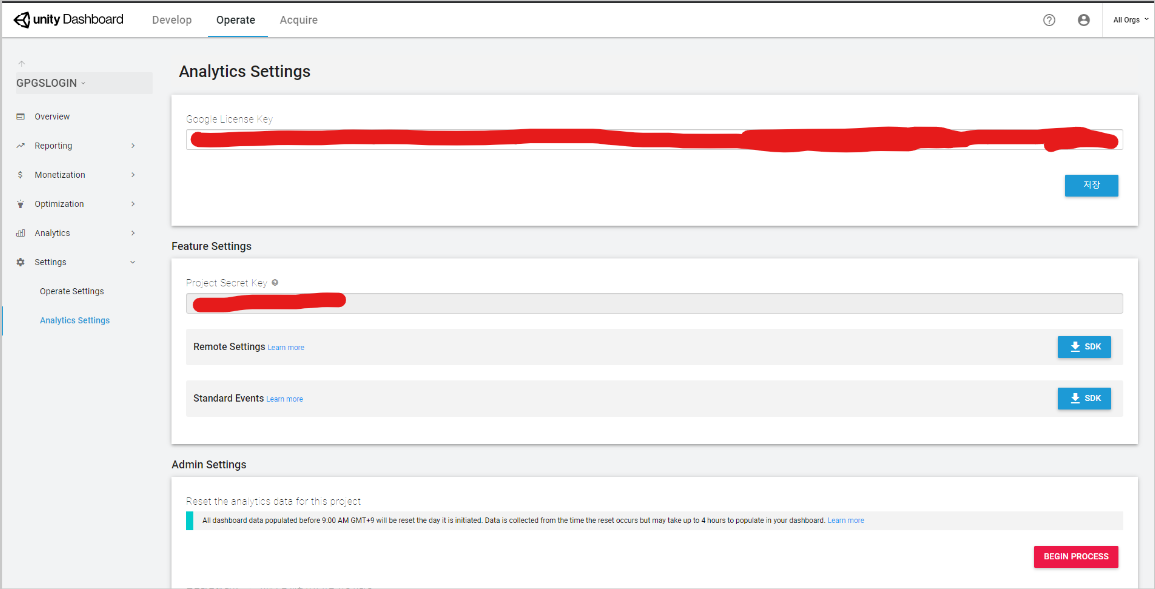
Task: Click the up arrow above GPGSLOGIN
Action: tap(21, 64)
